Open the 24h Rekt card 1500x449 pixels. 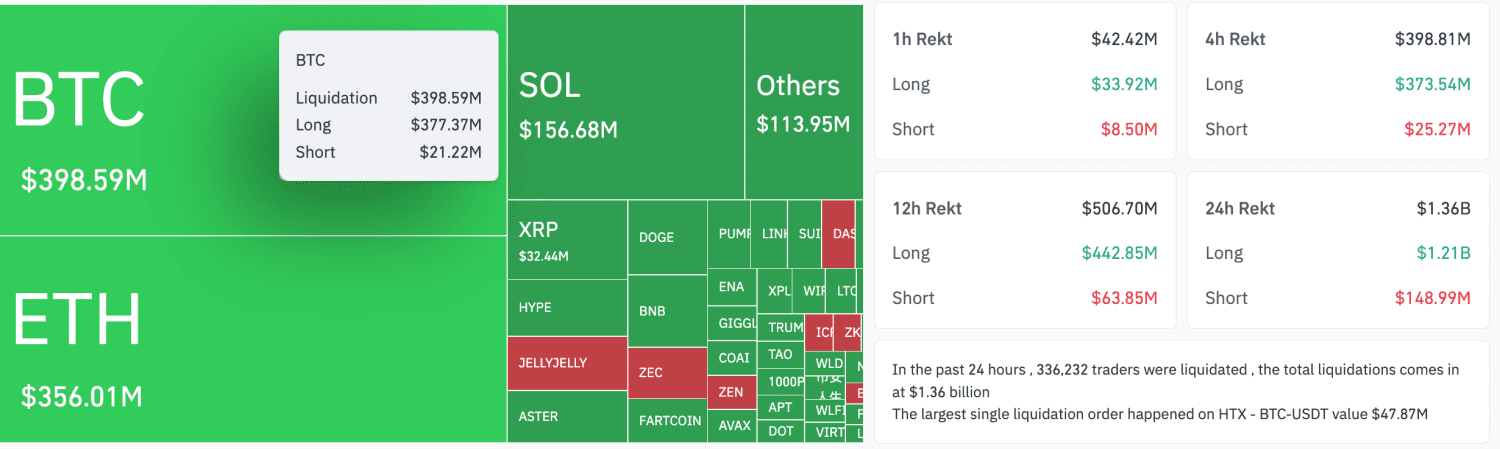1337,251
